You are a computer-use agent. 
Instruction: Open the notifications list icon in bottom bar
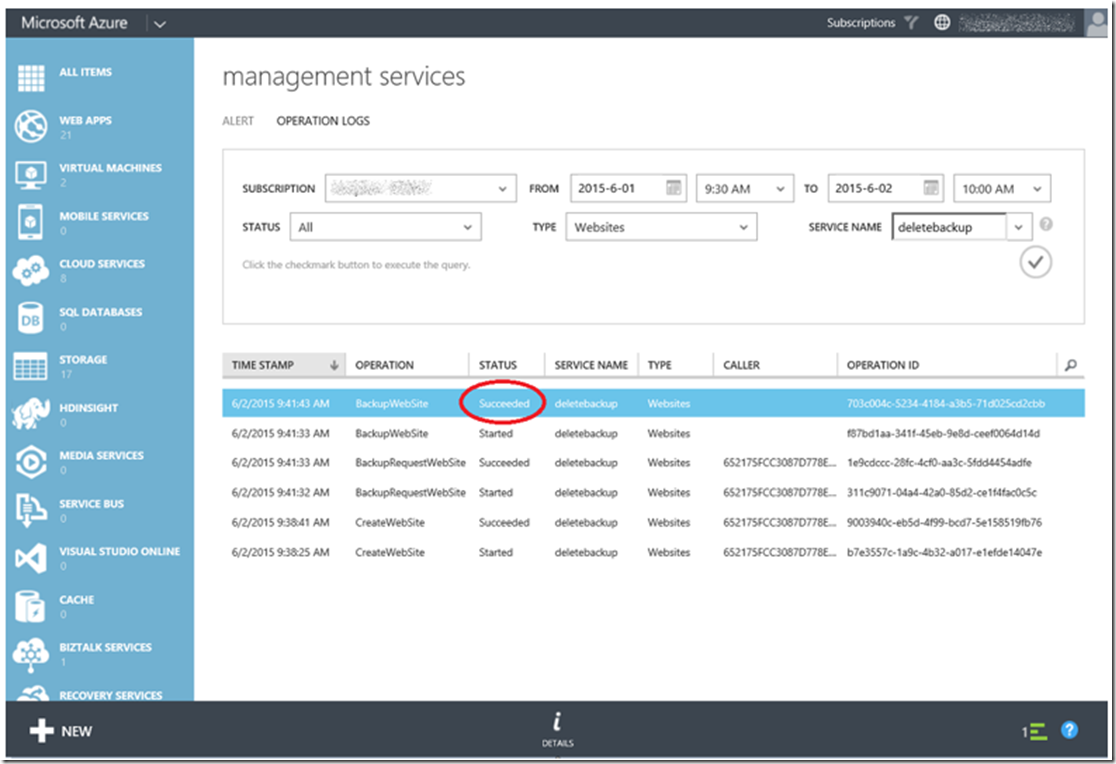1036,731
